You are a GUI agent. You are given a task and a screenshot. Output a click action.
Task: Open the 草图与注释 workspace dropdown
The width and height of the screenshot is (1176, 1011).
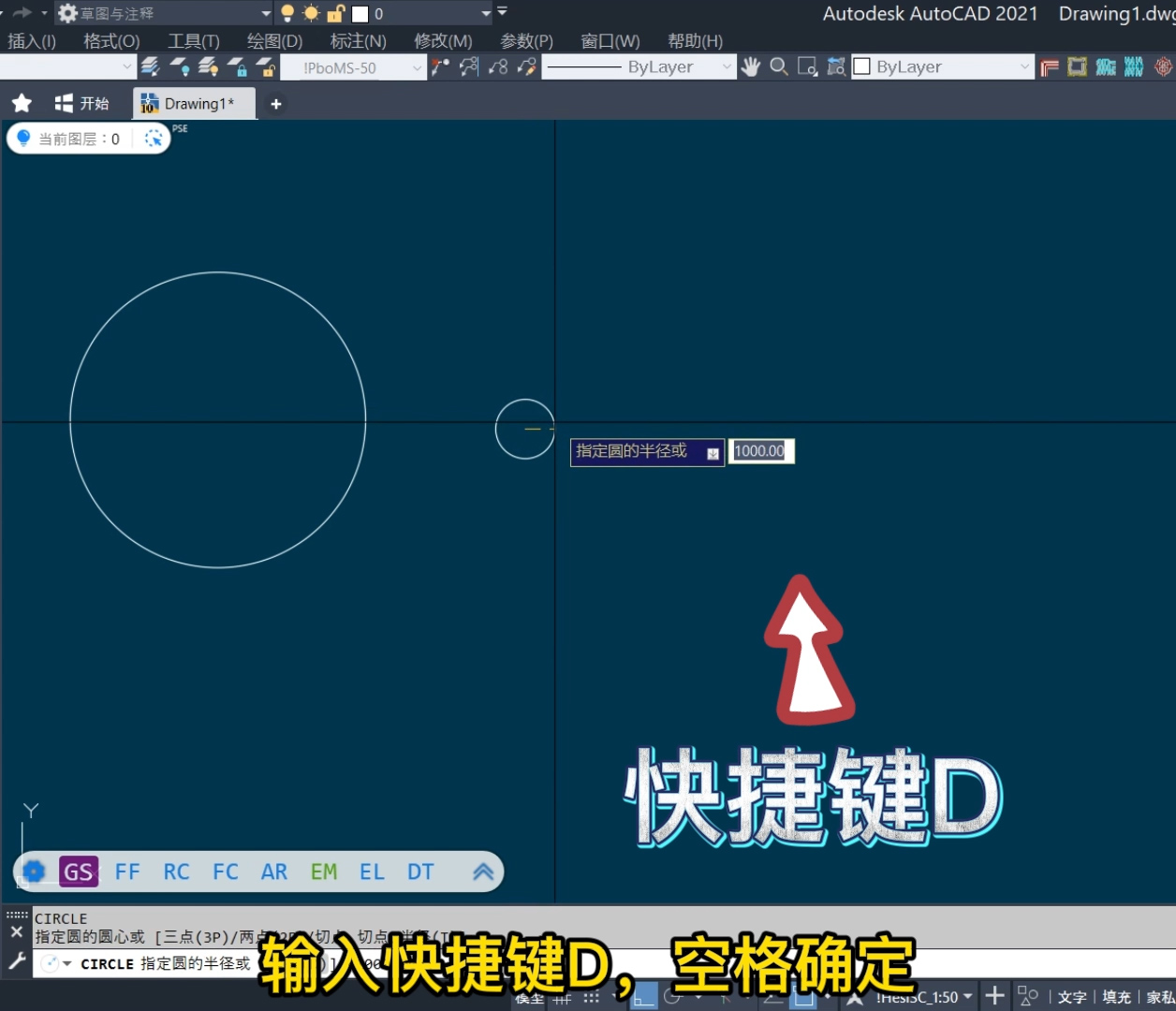(164, 13)
